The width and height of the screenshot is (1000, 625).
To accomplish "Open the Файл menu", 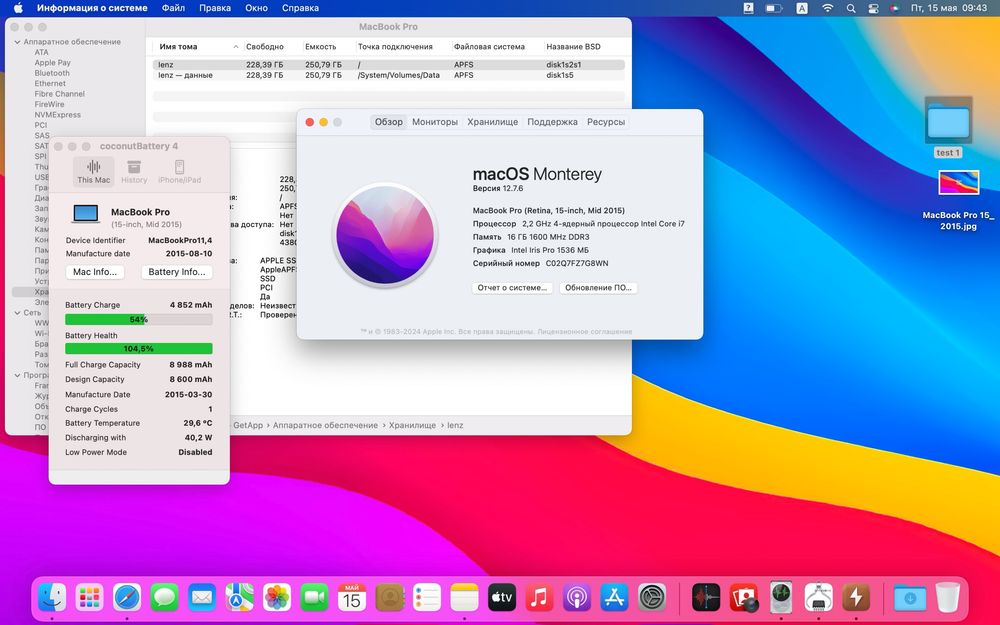I will [x=173, y=8].
